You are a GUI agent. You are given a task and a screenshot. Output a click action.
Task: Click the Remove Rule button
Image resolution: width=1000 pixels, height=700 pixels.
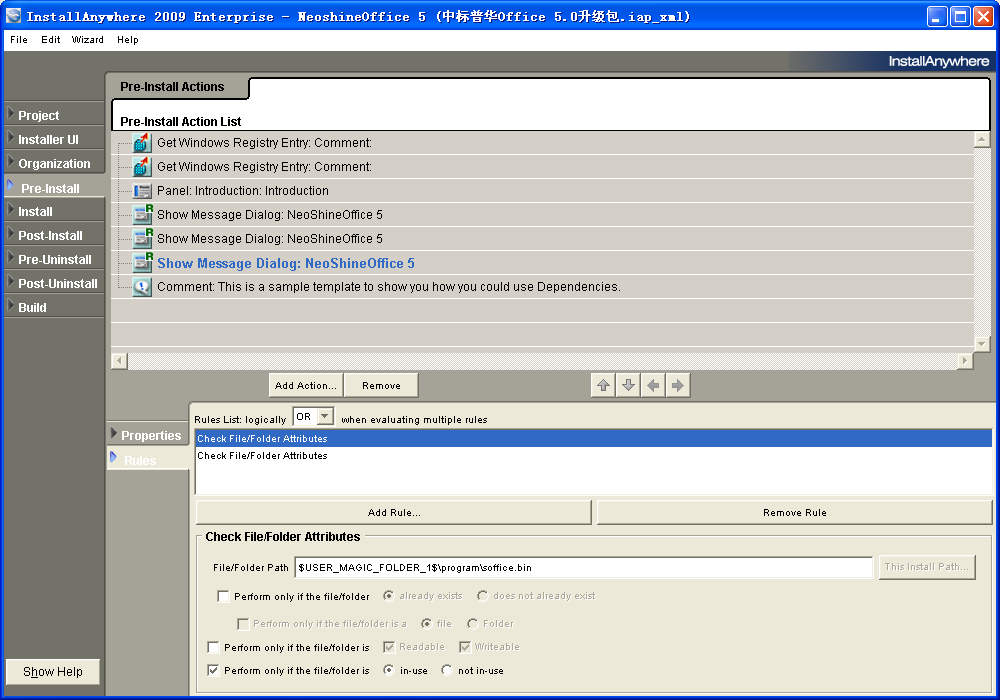(x=795, y=512)
